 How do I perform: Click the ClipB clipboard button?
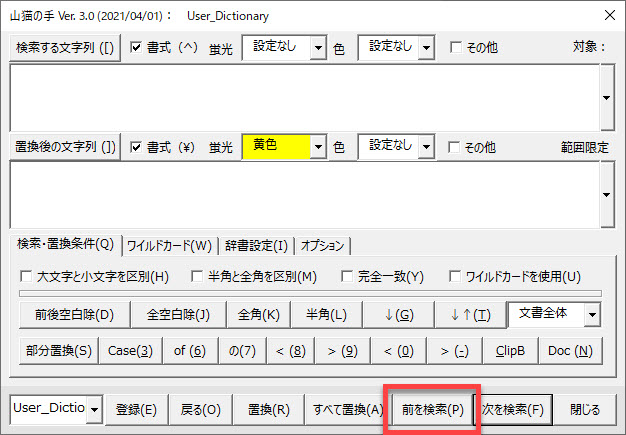point(510,351)
